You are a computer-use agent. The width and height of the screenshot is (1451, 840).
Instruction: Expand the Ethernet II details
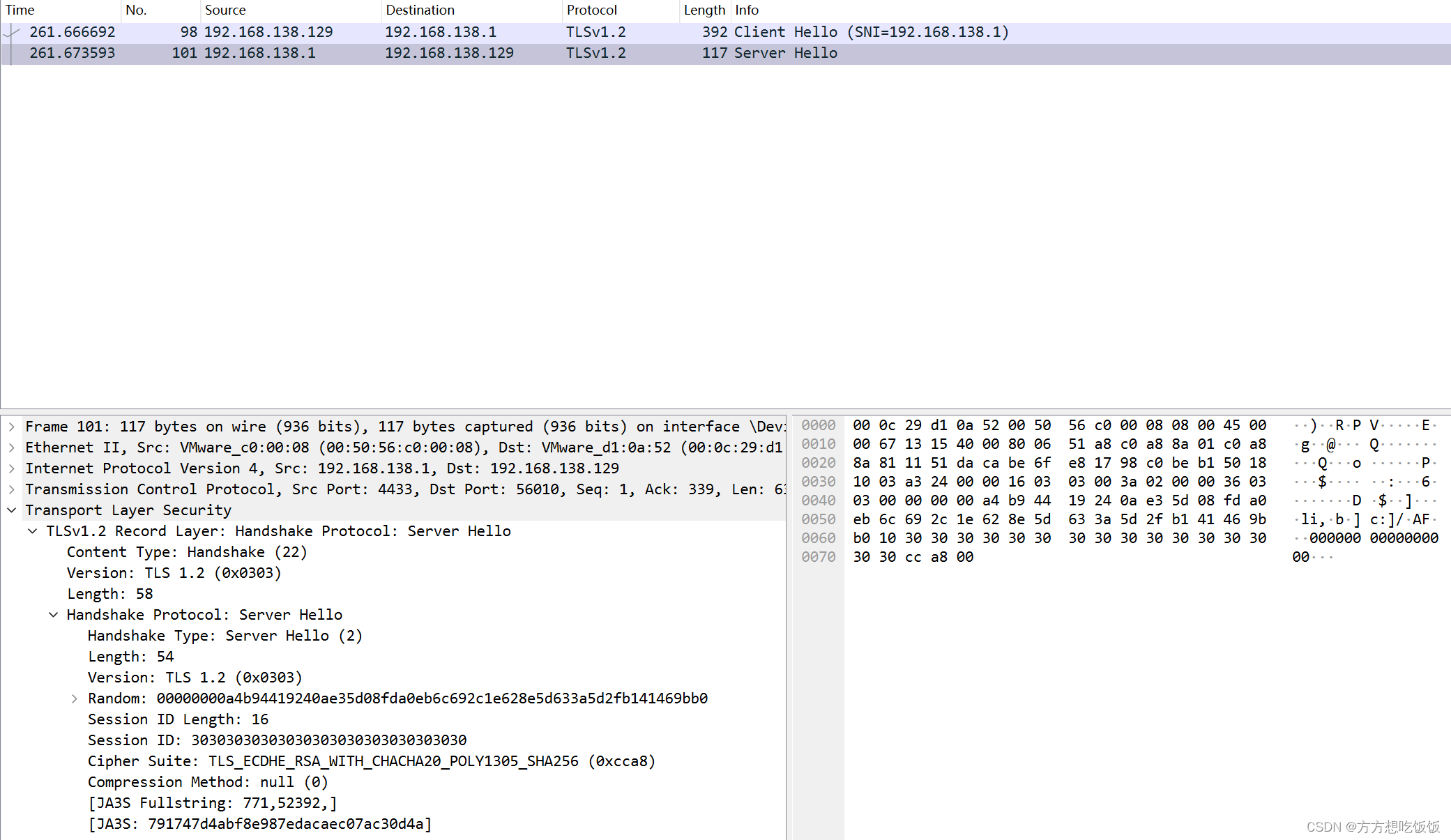tap(11, 448)
